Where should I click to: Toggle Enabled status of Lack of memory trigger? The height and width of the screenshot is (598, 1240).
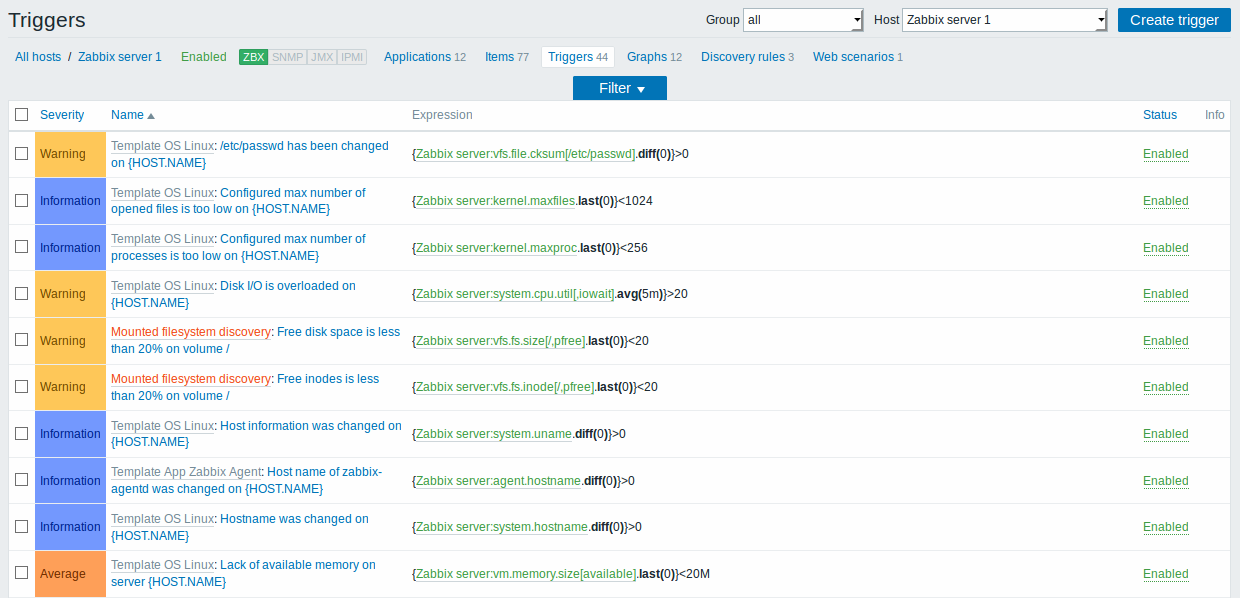tap(1166, 574)
